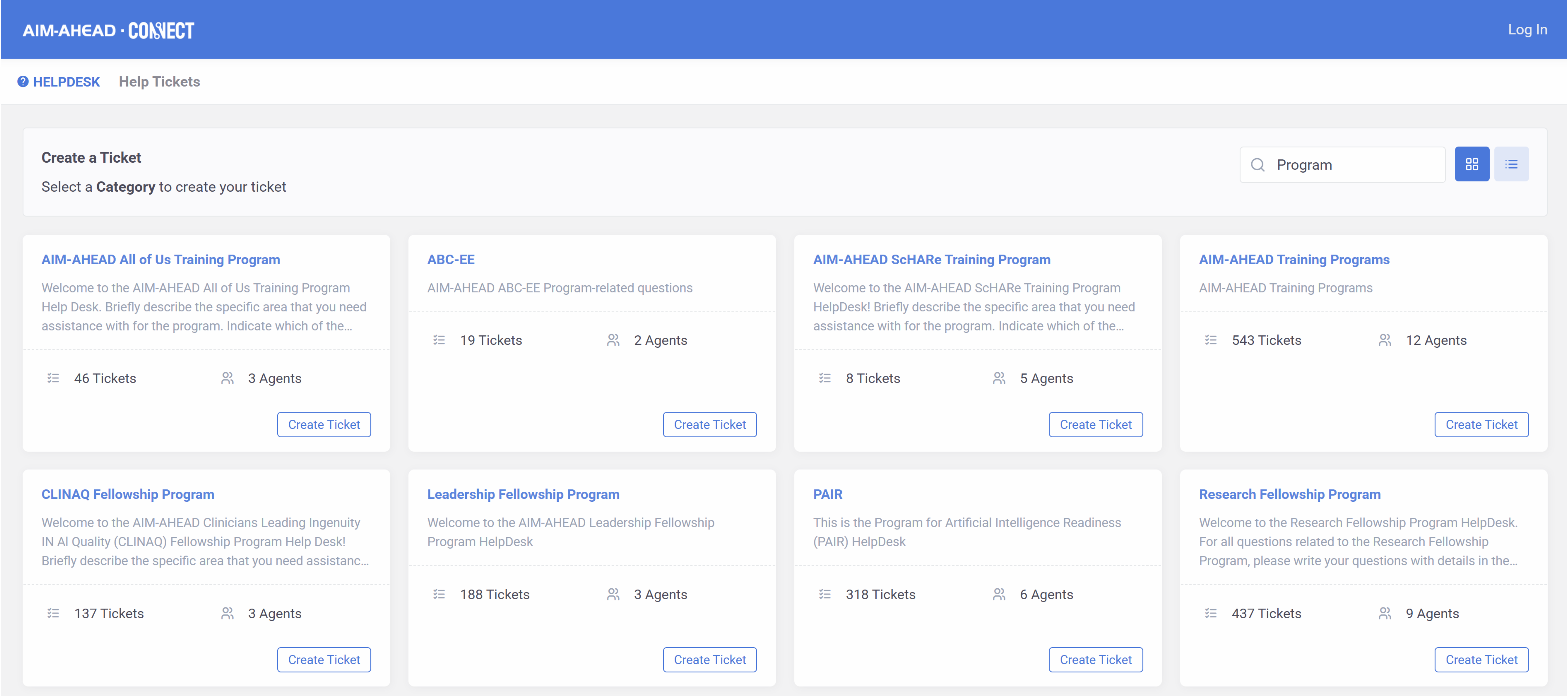Click agents icon on Leadership Fellowship card
1568x696 pixels.
(x=613, y=594)
